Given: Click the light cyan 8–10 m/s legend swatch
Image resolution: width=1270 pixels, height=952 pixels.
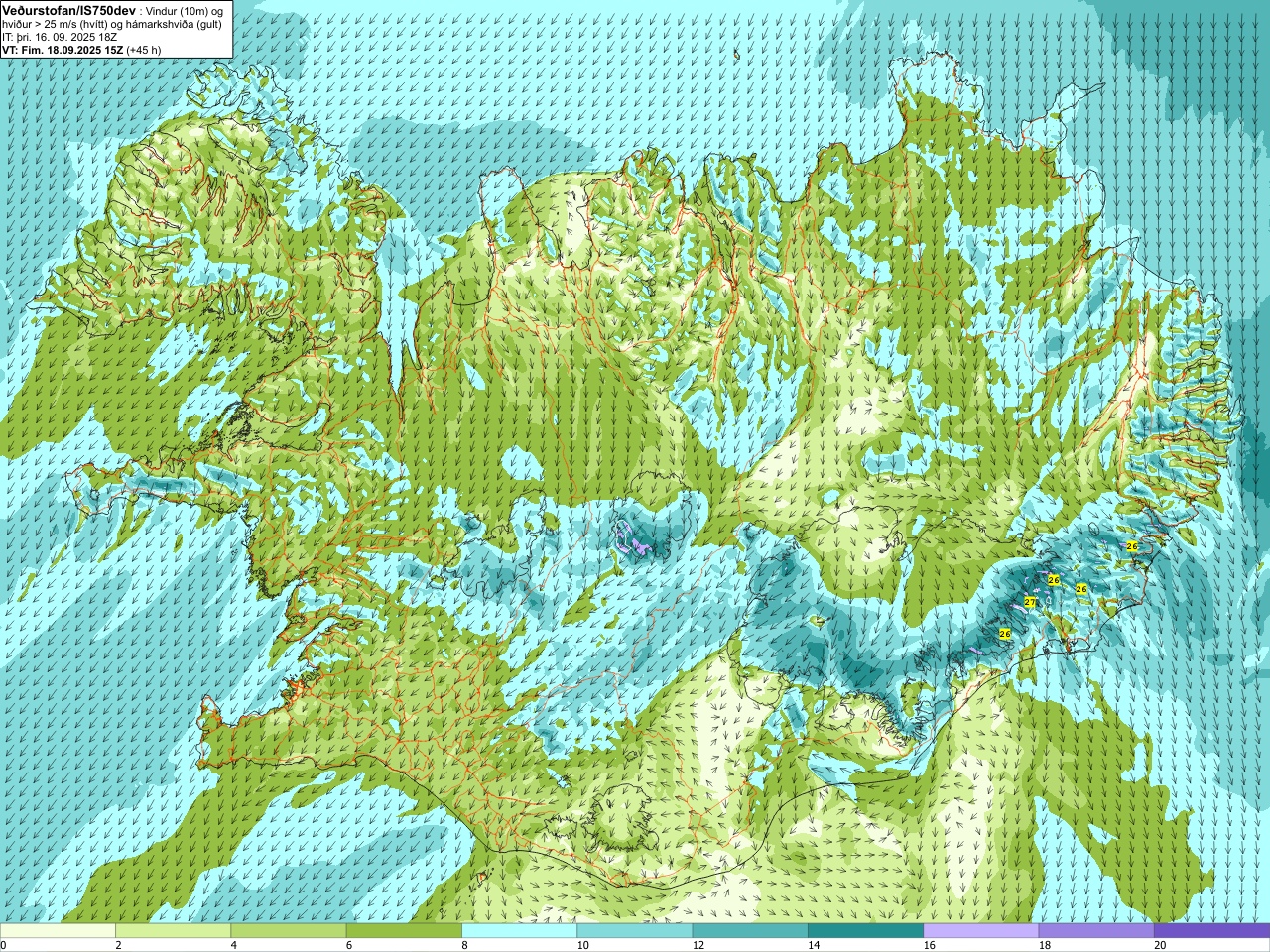Looking at the screenshot, I should [519, 931].
